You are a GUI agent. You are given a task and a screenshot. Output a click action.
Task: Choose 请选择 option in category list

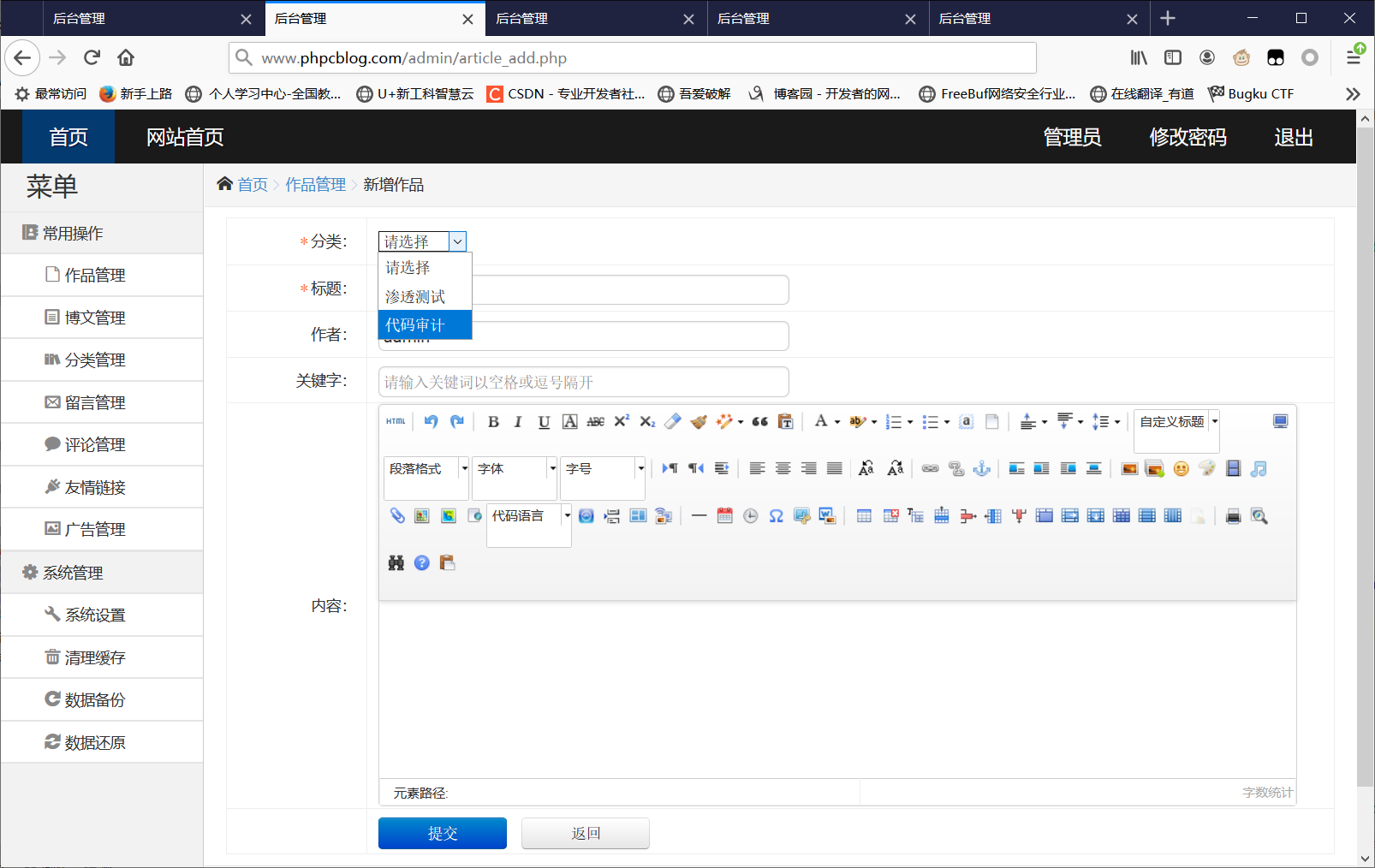point(425,268)
